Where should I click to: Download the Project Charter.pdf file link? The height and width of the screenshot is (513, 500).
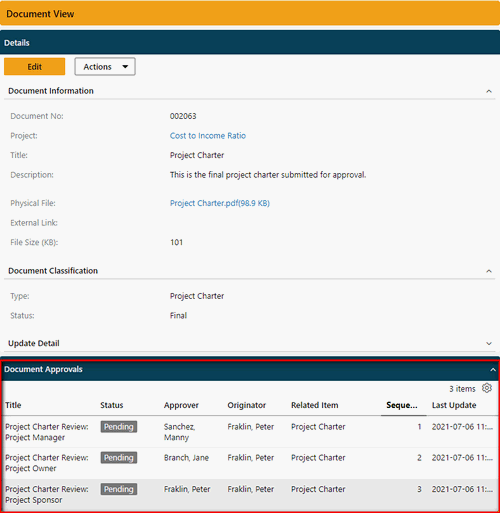pos(220,203)
